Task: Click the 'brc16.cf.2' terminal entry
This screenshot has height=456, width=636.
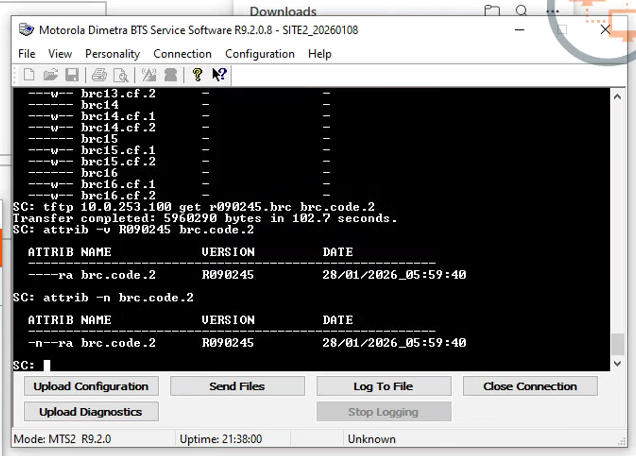Action: coord(118,196)
